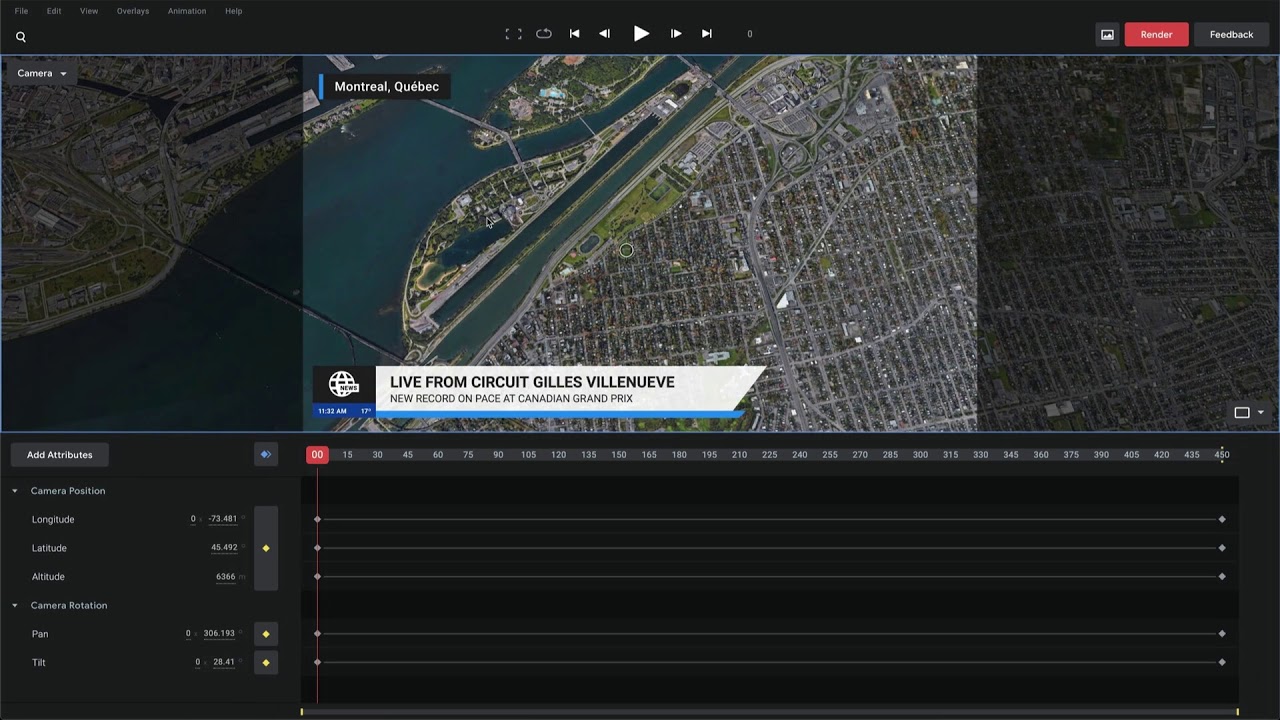Click the Altitude attribute label

[48, 577]
